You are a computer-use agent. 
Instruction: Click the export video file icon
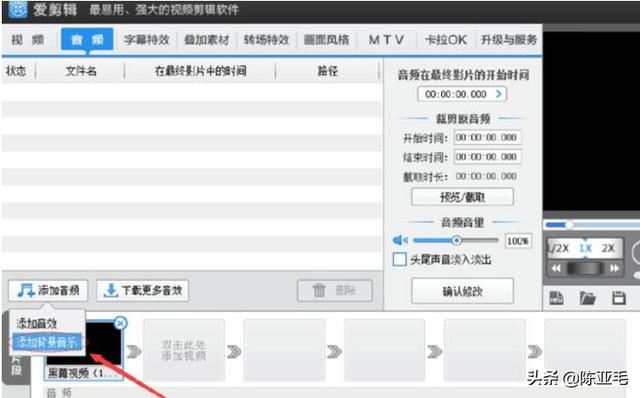point(556,298)
